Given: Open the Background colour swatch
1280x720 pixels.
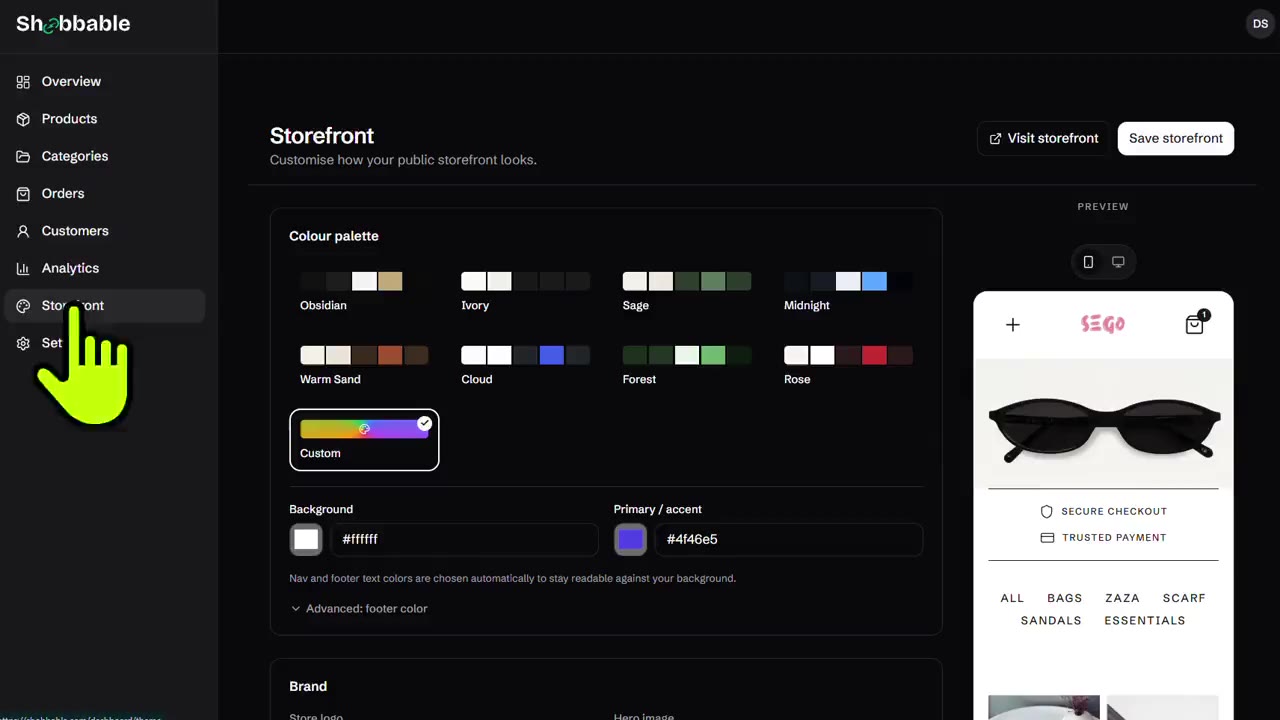Looking at the screenshot, I should [306, 540].
